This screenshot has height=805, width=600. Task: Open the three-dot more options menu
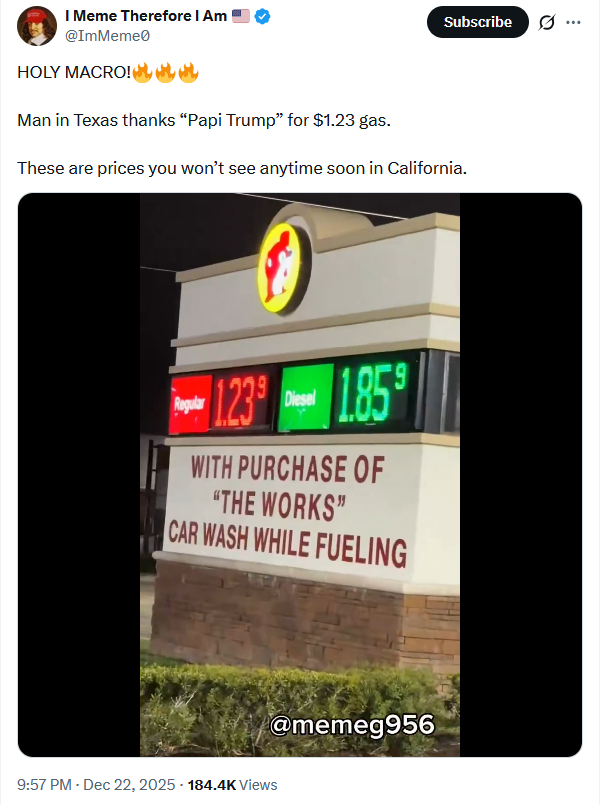tap(573, 22)
